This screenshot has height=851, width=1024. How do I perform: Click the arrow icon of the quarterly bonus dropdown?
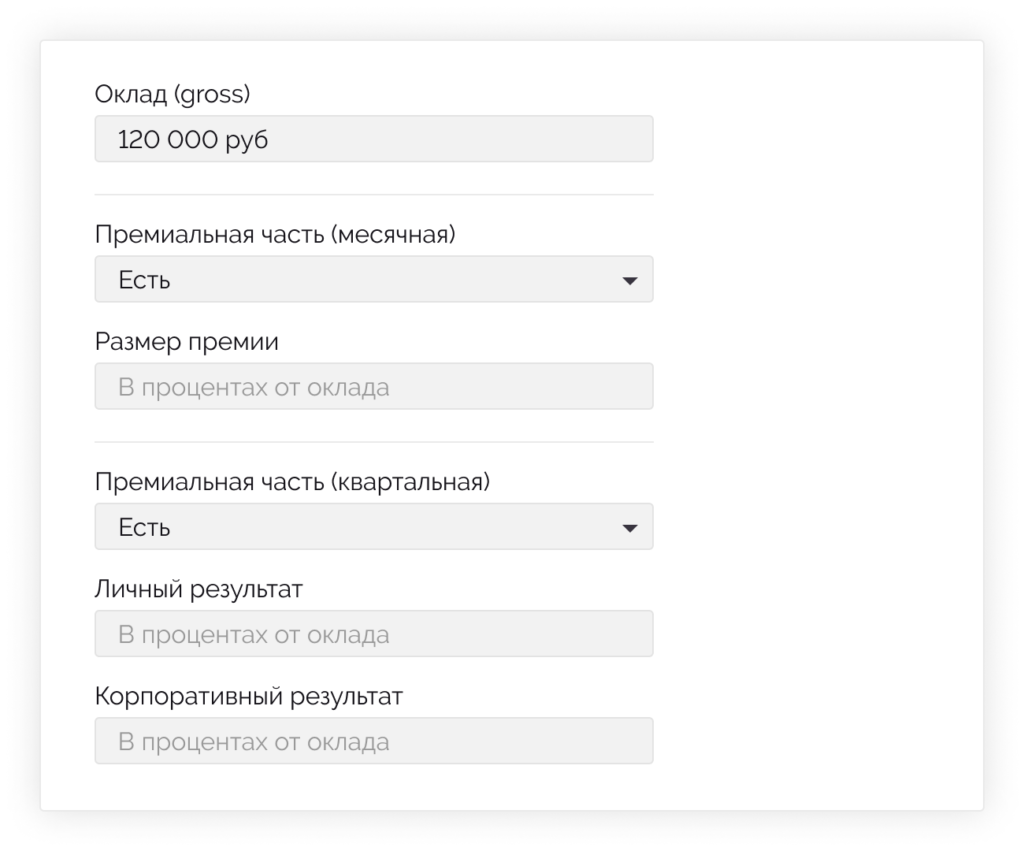point(629,528)
